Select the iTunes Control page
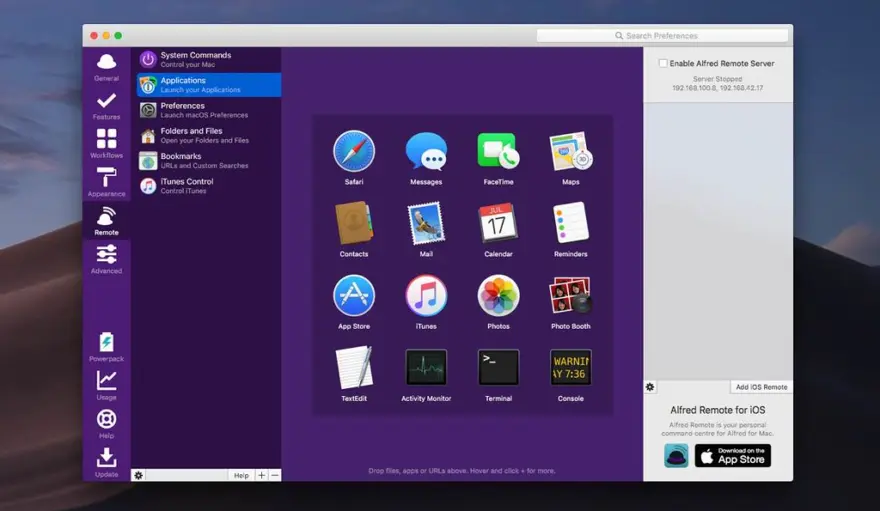The image size is (880, 511). click(209, 186)
